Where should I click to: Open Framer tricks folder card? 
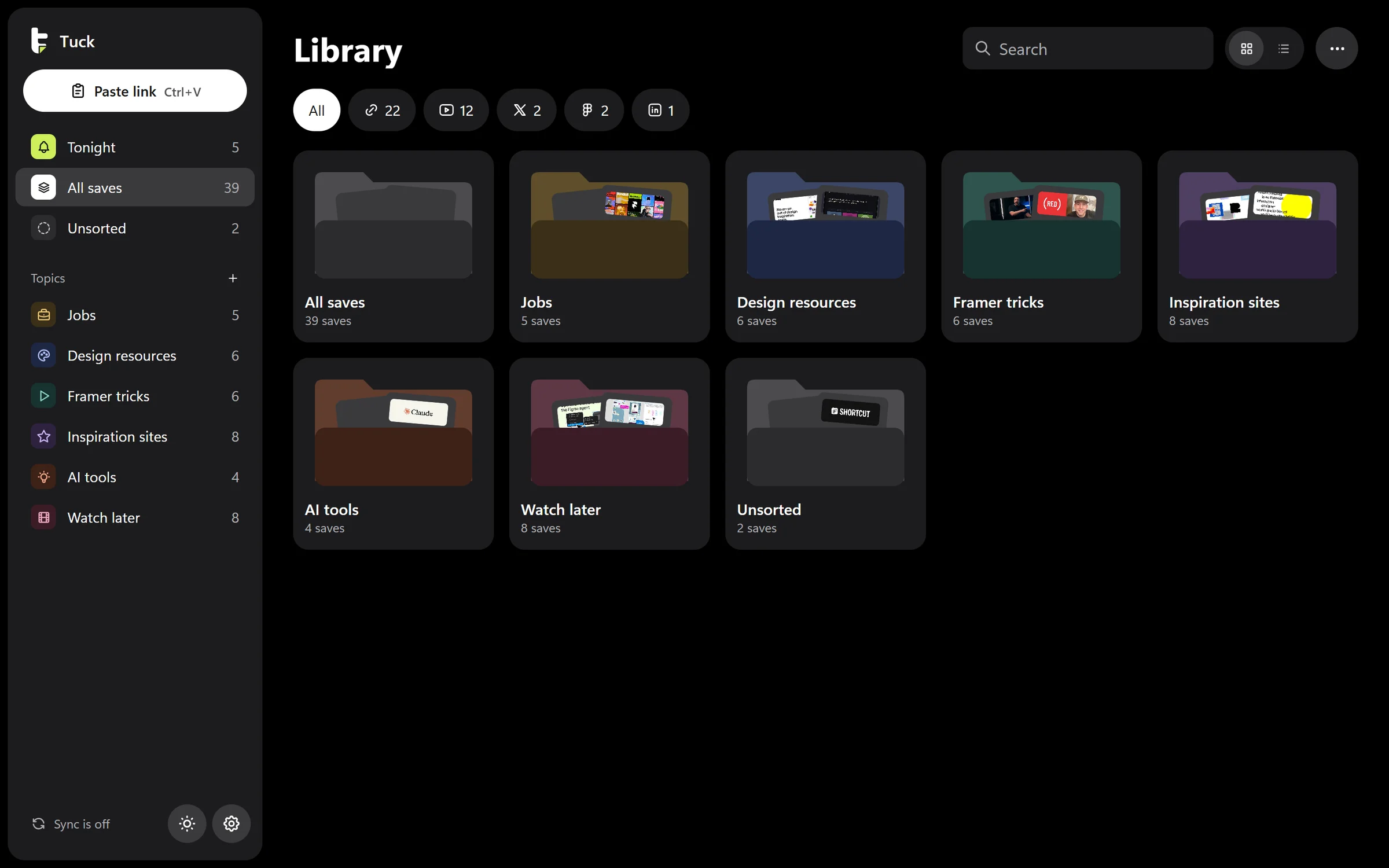[1042, 247]
